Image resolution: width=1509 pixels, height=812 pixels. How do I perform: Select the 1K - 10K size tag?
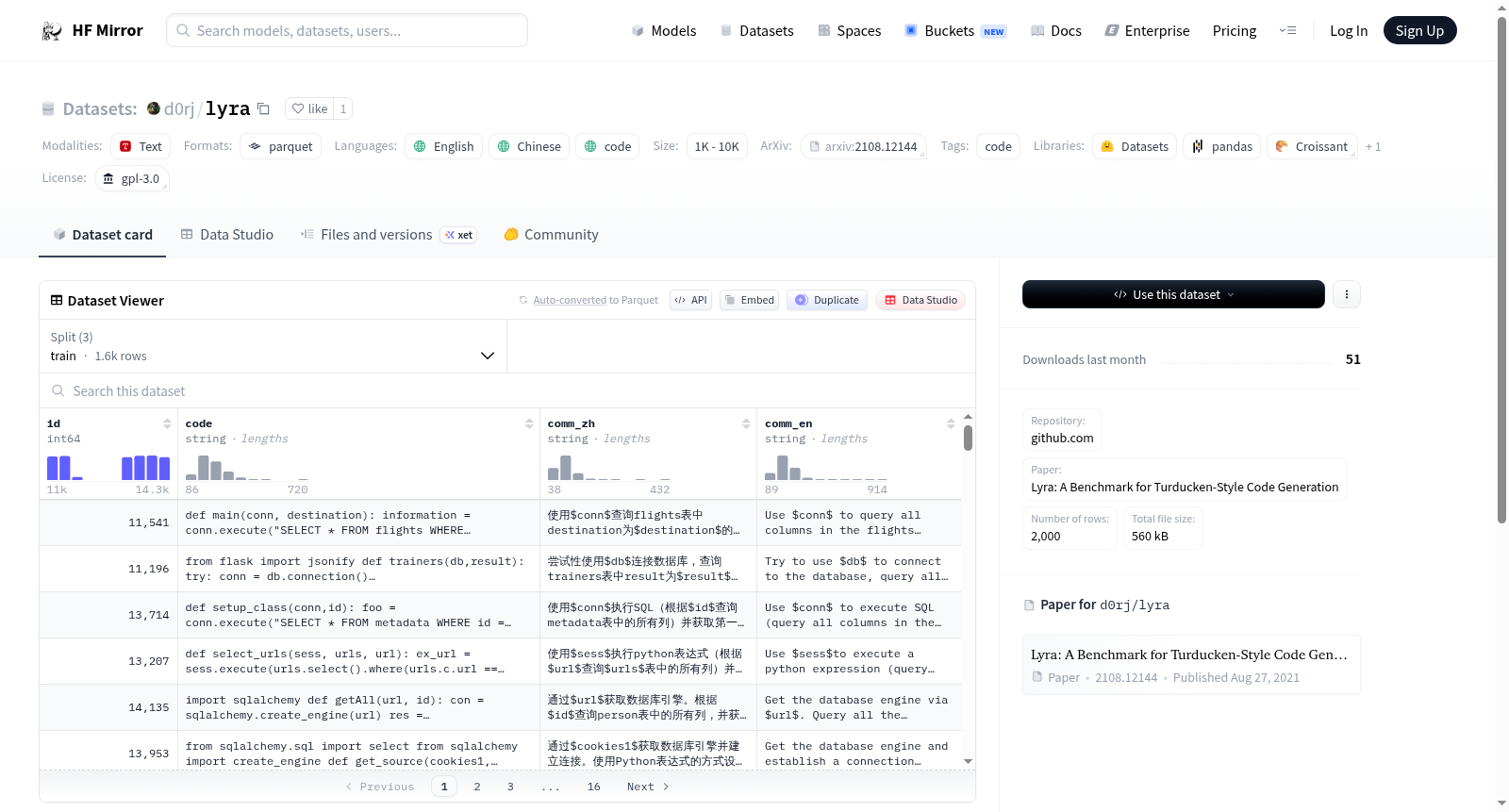(717, 146)
